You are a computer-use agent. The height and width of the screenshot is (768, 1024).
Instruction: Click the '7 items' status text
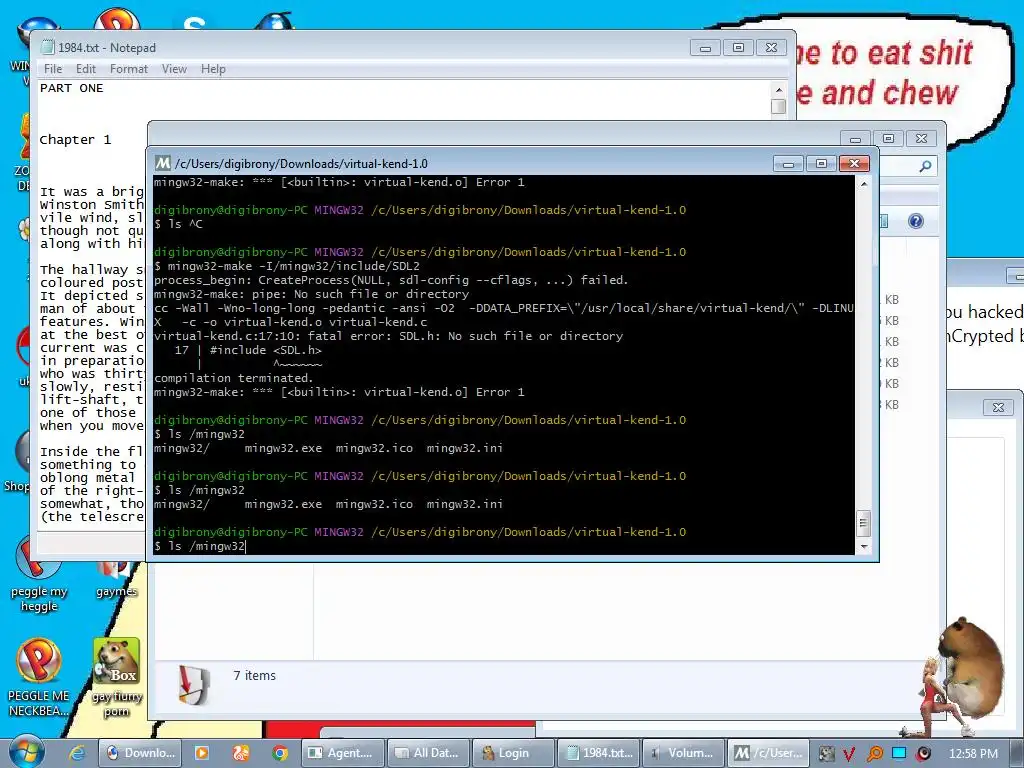pyautogui.click(x=255, y=676)
